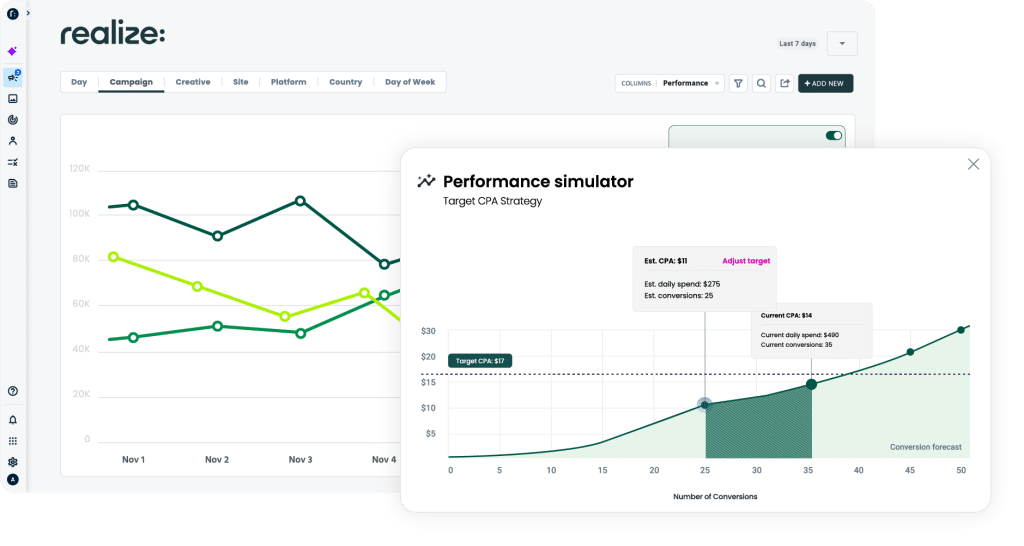Screen dimensions: 1024x546
Task: Click the audience person icon in sidebar
Action: pyautogui.click(x=13, y=141)
